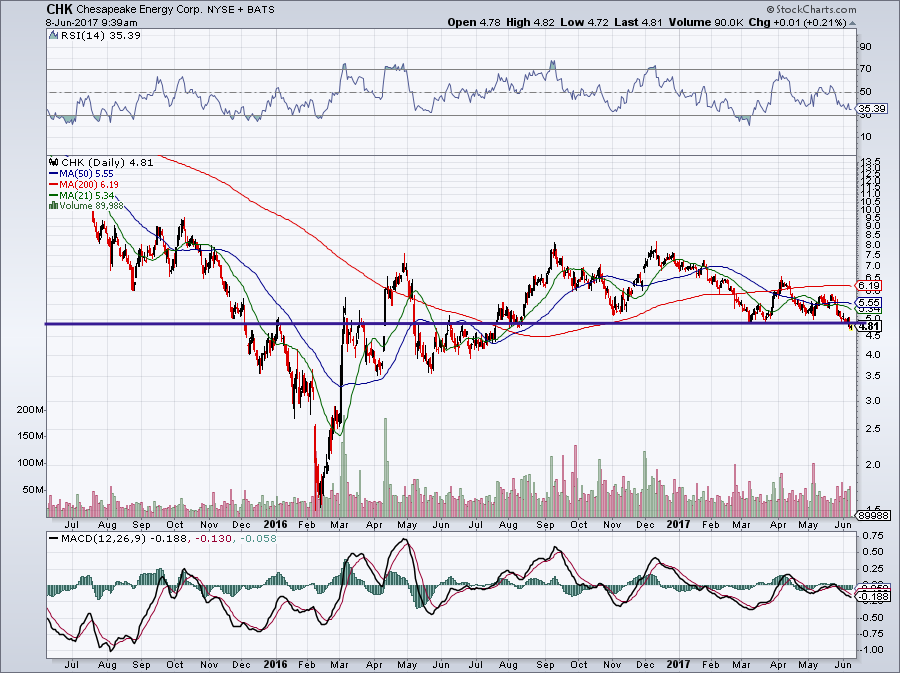Click the High 4.82 quote in the header
Screen dimensions: 900x673
(x=530, y=23)
